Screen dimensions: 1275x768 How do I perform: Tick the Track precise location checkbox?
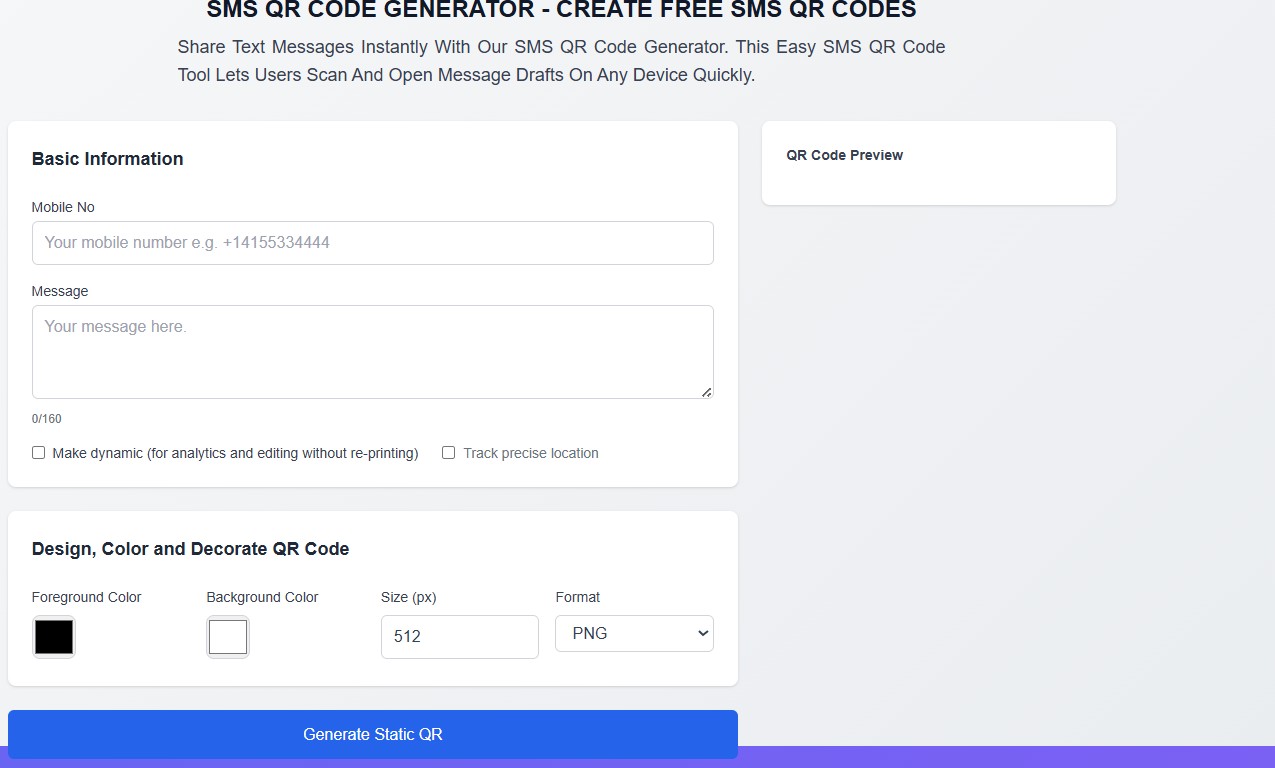coord(449,453)
